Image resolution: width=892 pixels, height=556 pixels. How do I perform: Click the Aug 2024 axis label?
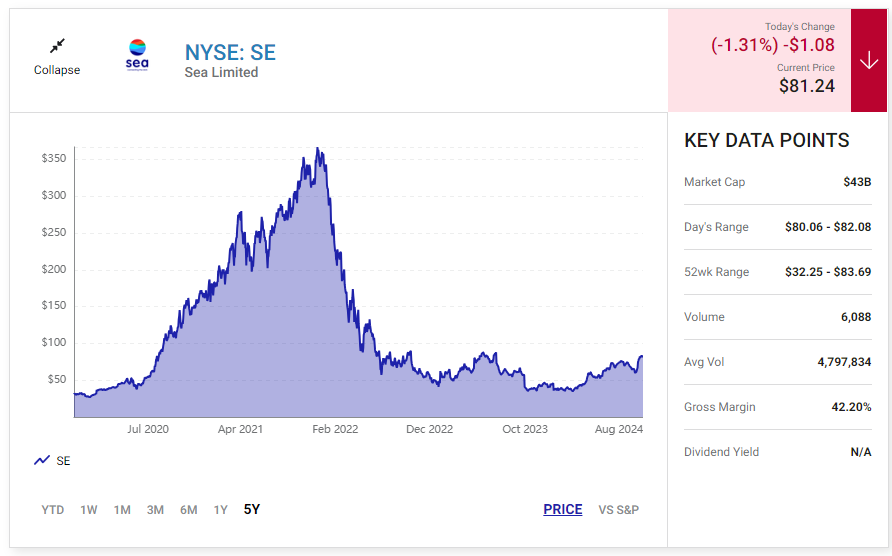617,429
